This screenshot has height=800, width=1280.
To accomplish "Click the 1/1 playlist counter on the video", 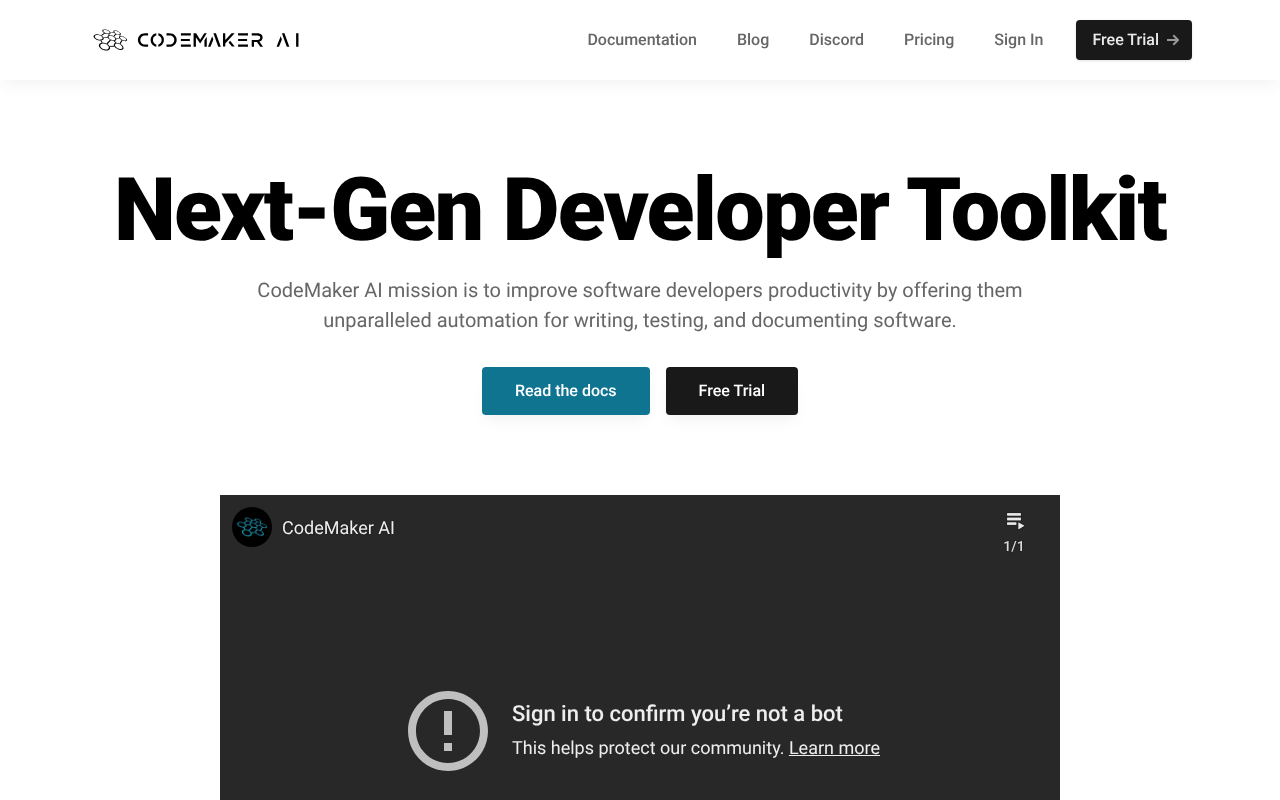I will (x=1013, y=545).
